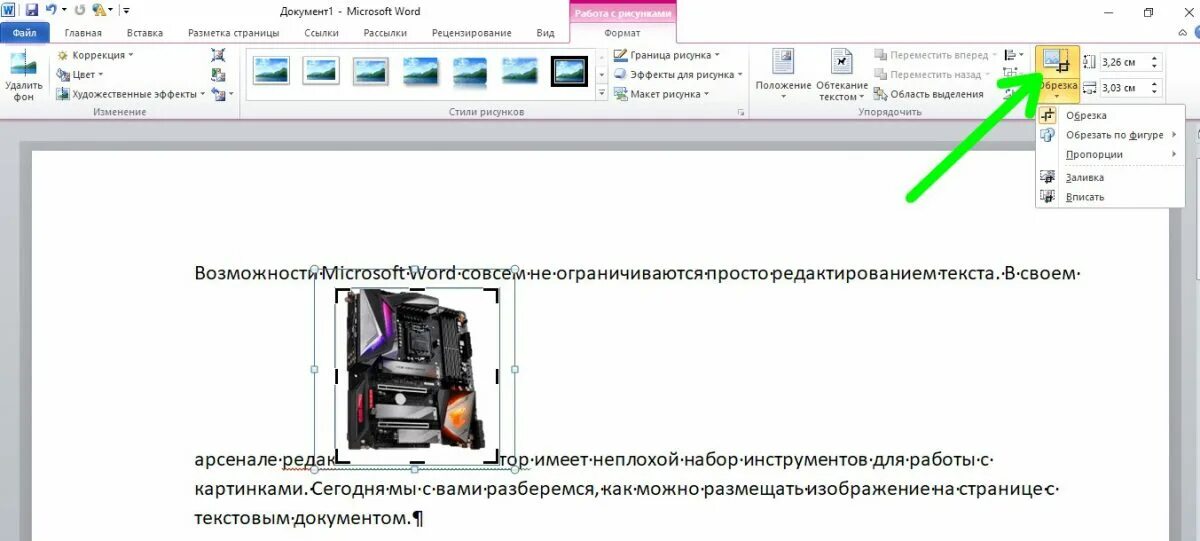Click the Удалить фон button
Screen dimensions: 1200x541
click(x=23, y=76)
